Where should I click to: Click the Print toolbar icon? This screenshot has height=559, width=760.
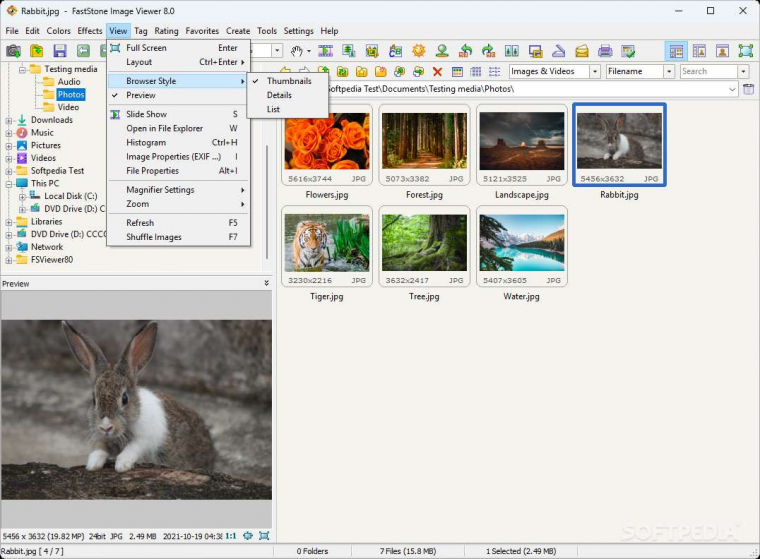pos(604,51)
